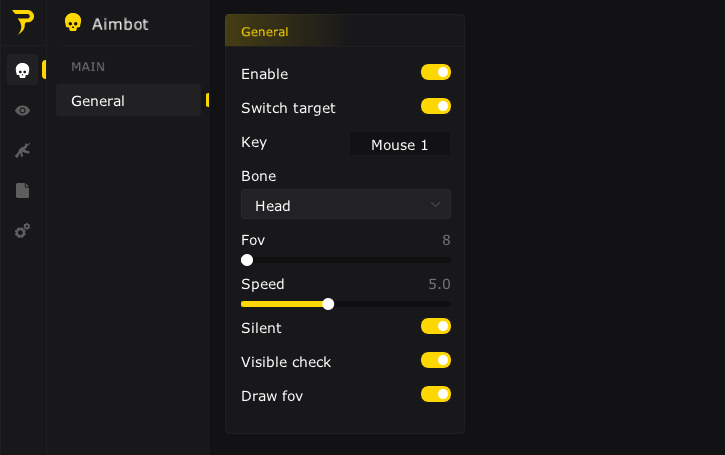The image size is (725, 455).
Task: Toggle the Draw fov option
Action: click(436, 394)
